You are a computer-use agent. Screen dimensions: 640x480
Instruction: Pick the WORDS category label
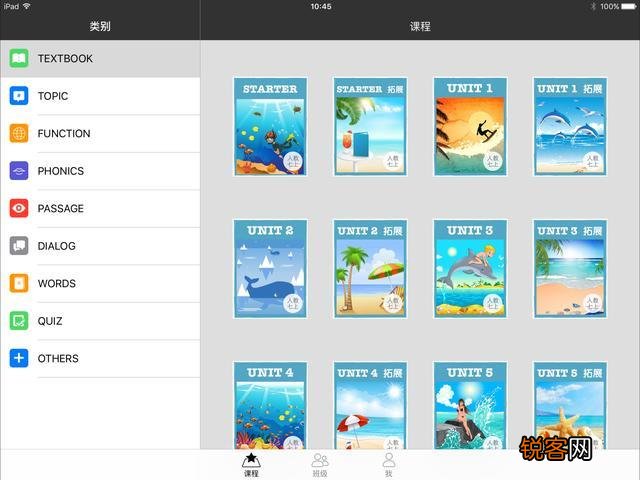click(57, 284)
